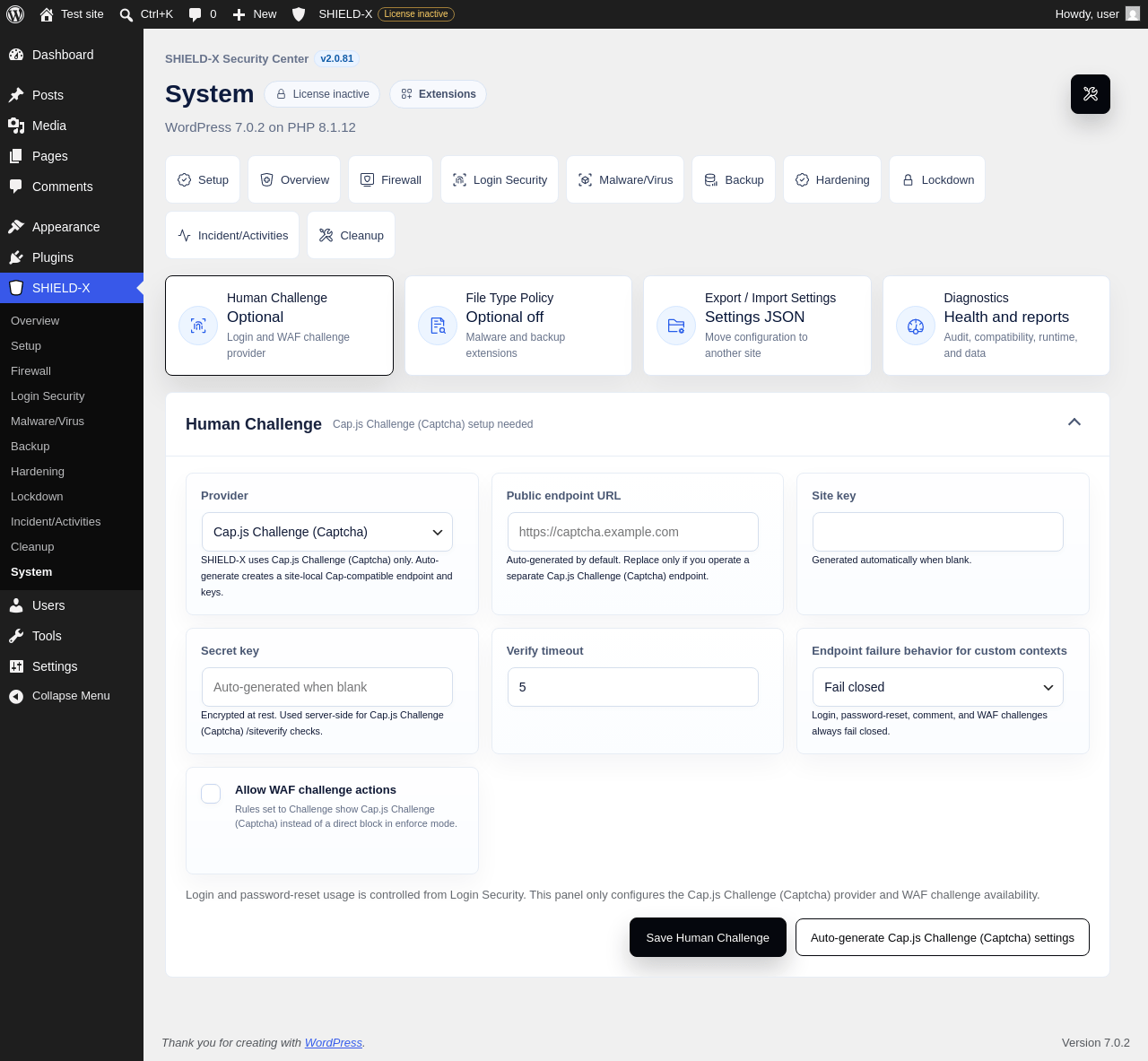Open Lockdown in sidebar submenu

click(72, 496)
